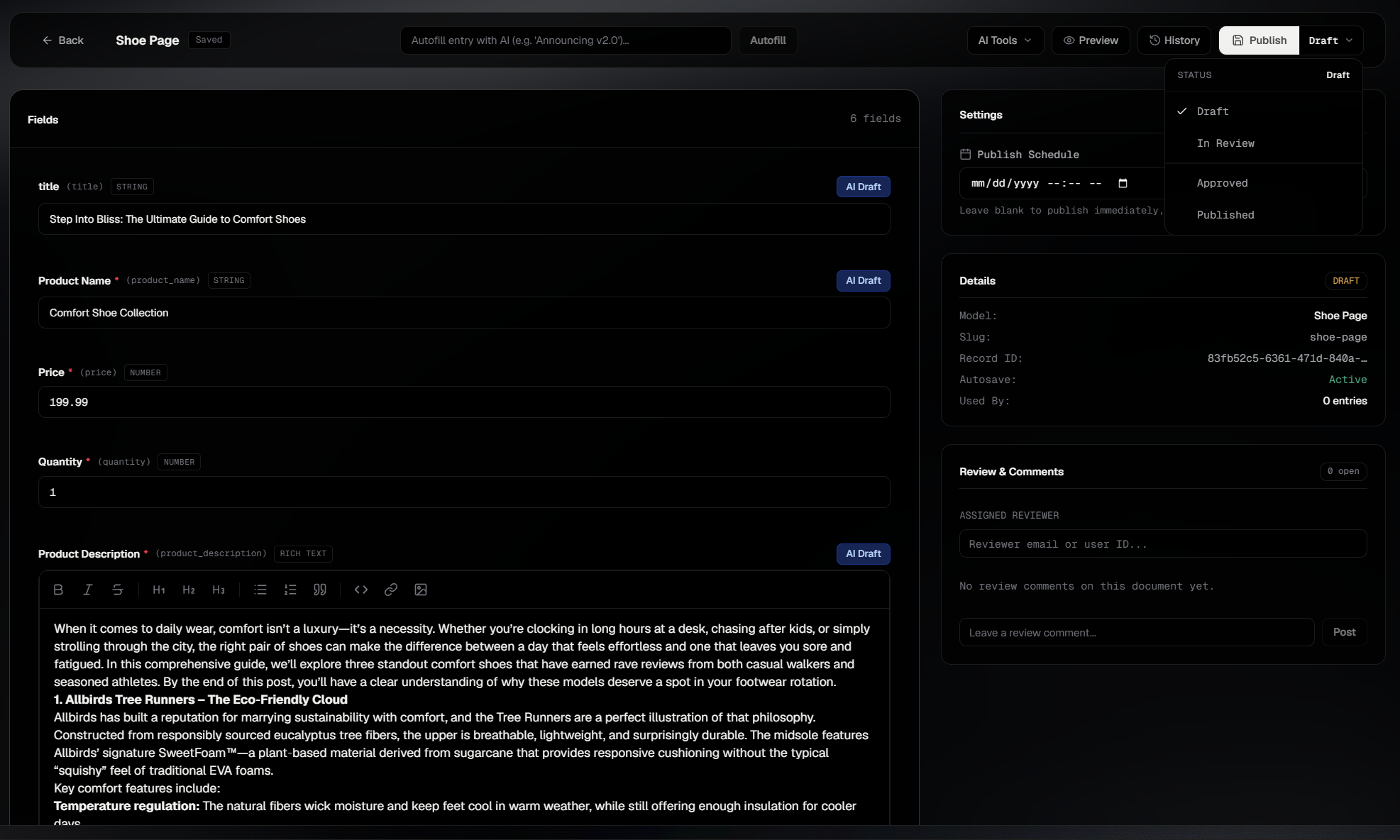Click the Price input showing 199.99
This screenshot has height=840, width=1400.
pos(464,402)
